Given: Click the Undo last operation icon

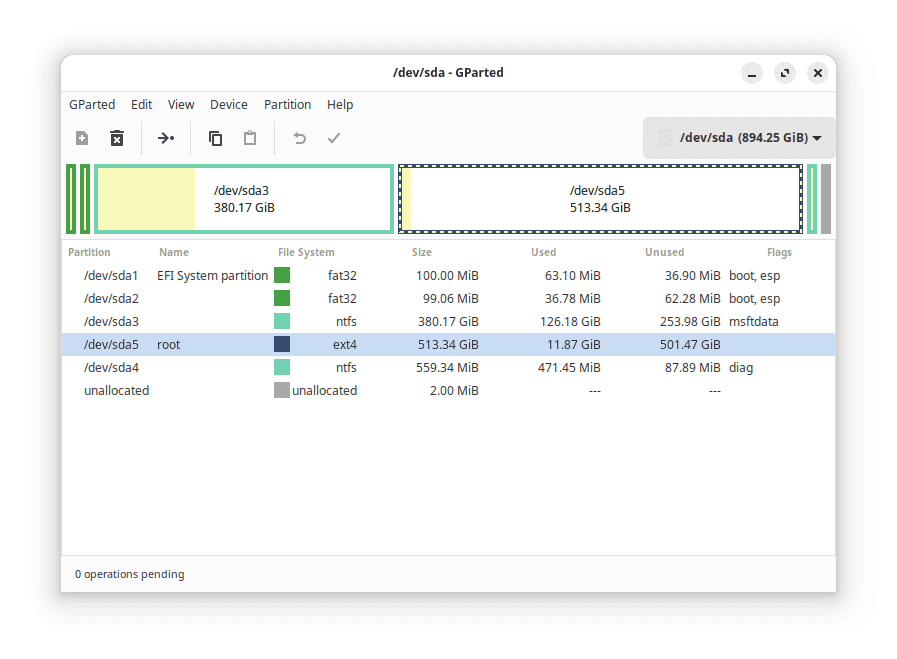Looking at the screenshot, I should [x=299, y=138].
